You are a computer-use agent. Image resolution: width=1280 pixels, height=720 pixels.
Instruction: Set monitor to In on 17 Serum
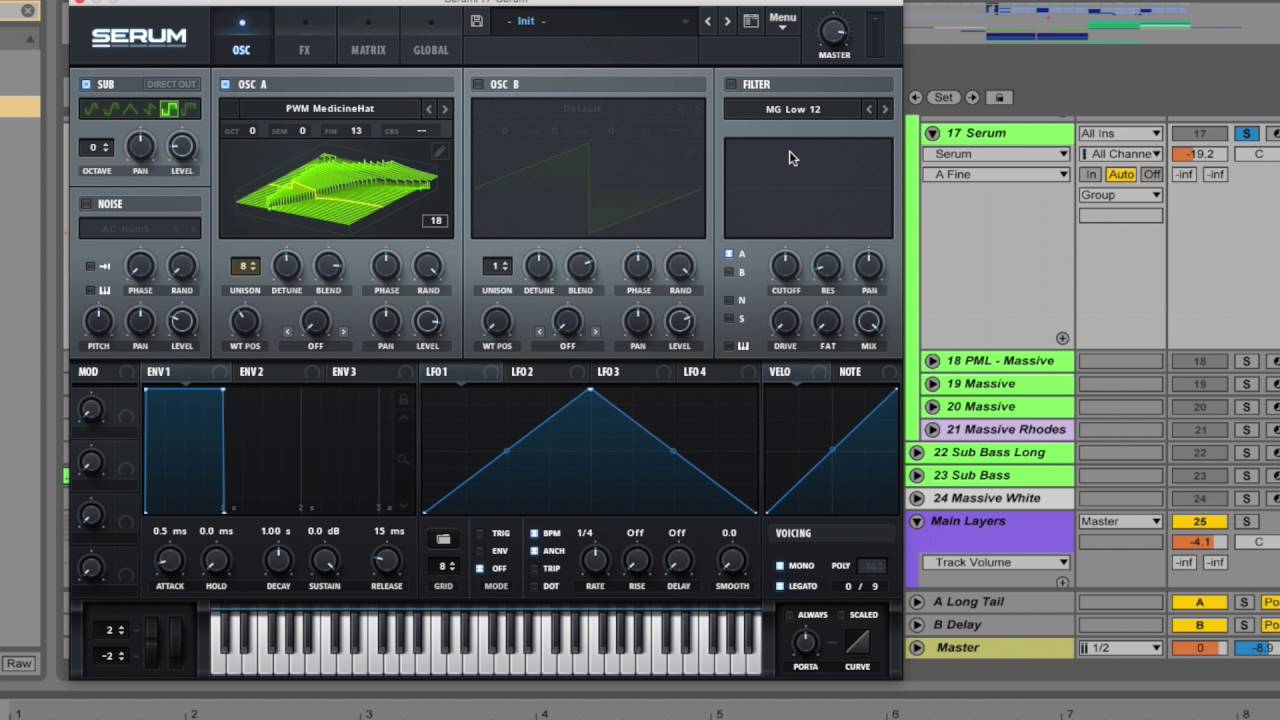(x=1091, y=175)
